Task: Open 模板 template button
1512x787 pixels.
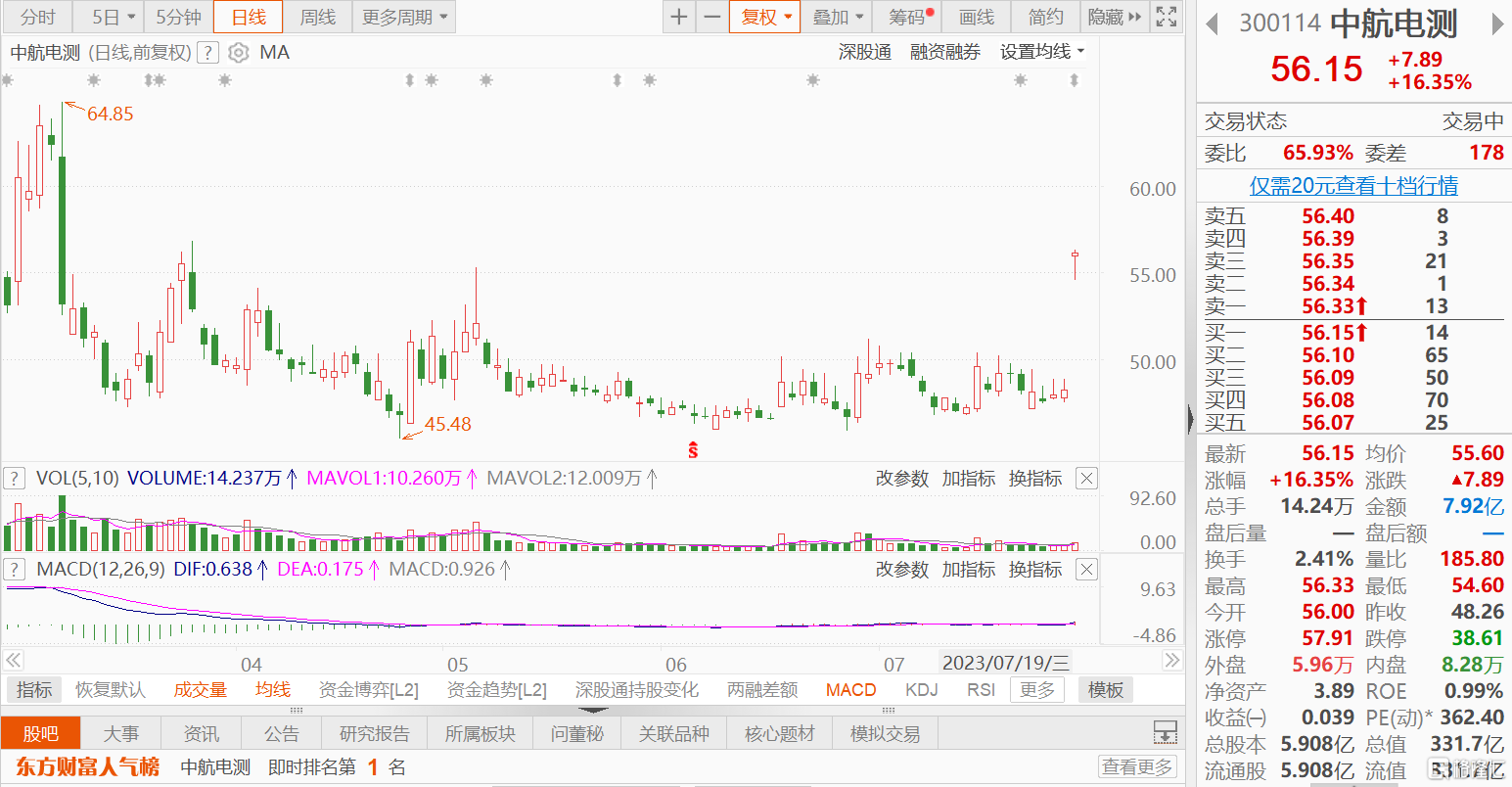Action: (x=1106, y=690)
